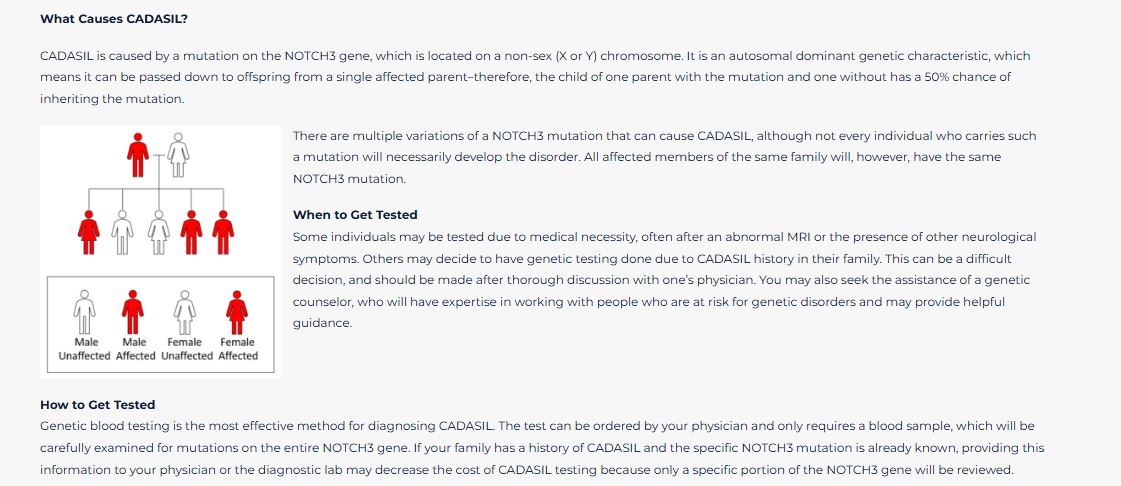Click the "Male Unaffected" legend label text

click(x=85, y=349)
